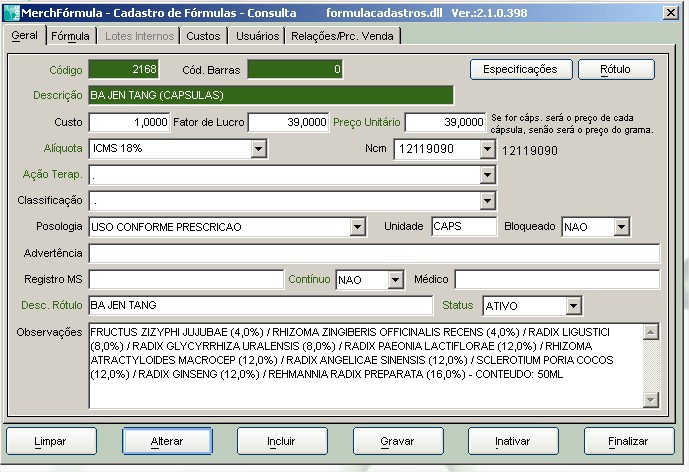Open the Posologia dropdown list

(357, 227)
